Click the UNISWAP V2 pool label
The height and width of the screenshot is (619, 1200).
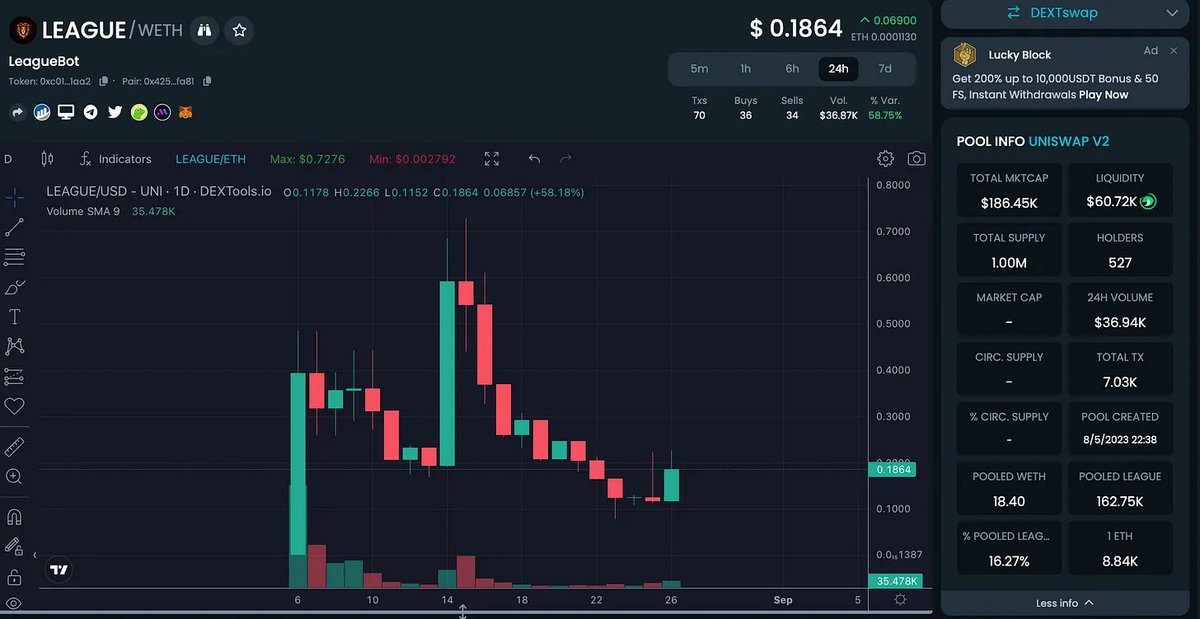tap(1069, 142)
